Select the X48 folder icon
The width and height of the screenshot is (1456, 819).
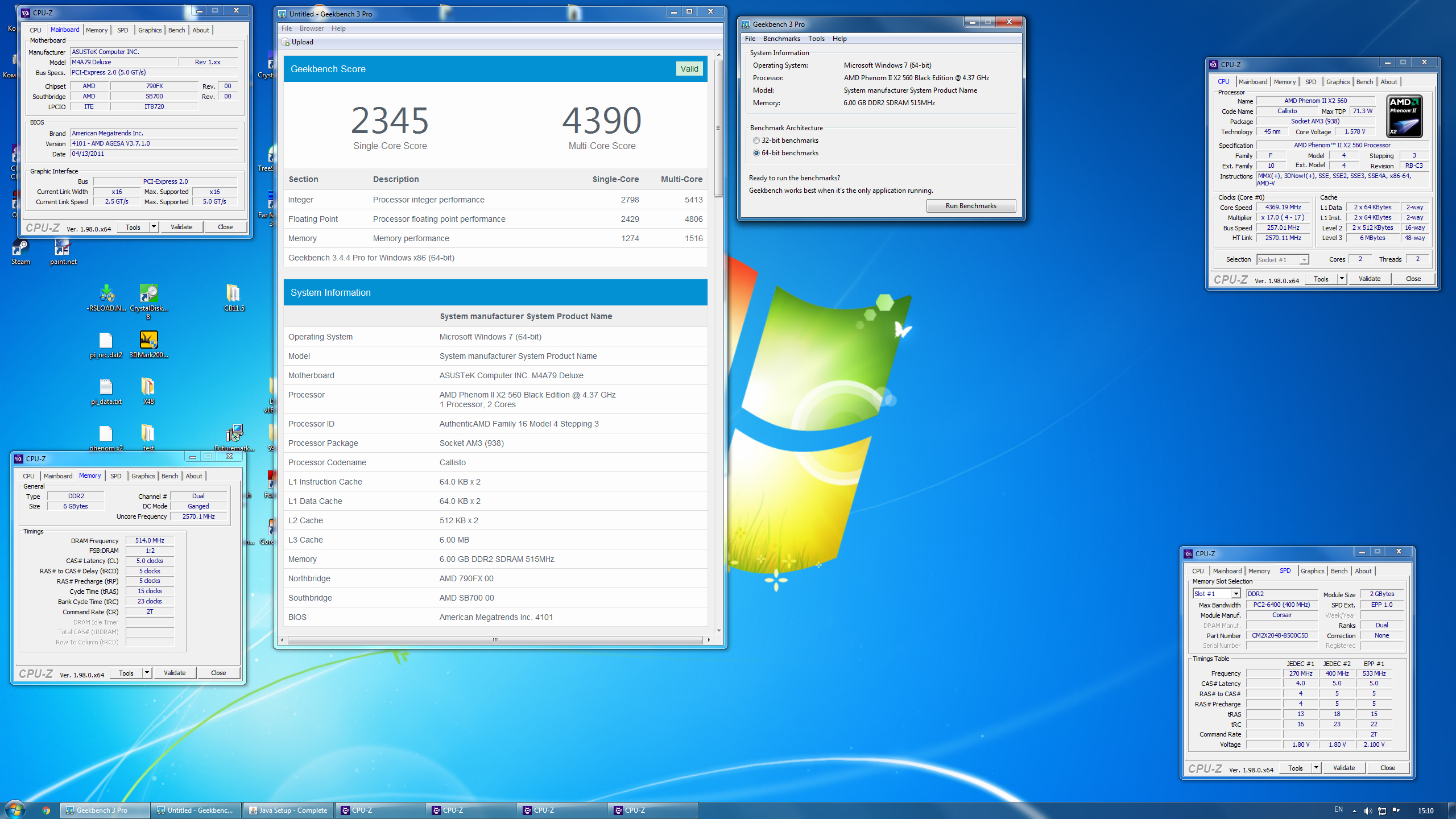point(148,392)
